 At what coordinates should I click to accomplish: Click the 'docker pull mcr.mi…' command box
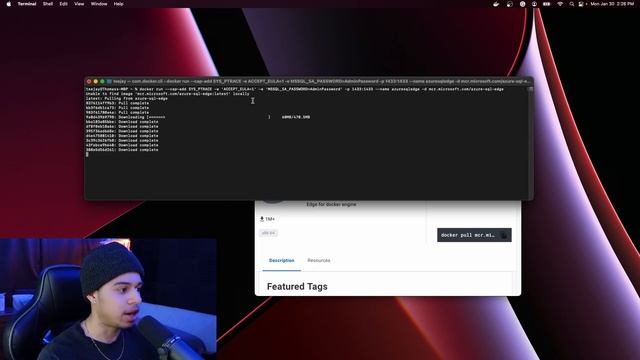coord(474,235)
